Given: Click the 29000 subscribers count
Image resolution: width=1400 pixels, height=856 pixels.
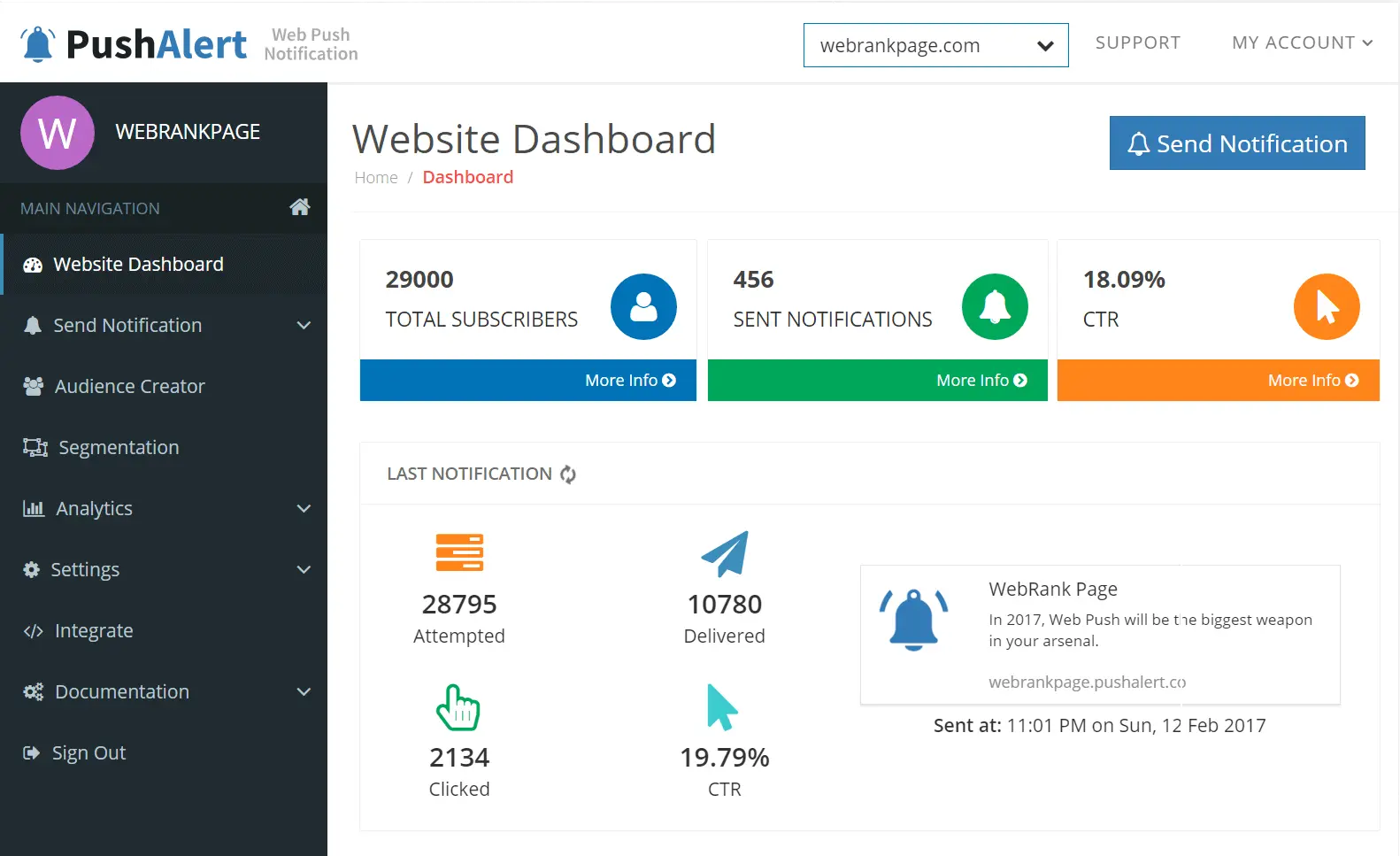Looking at the screenshot, I should click(419, 280).
